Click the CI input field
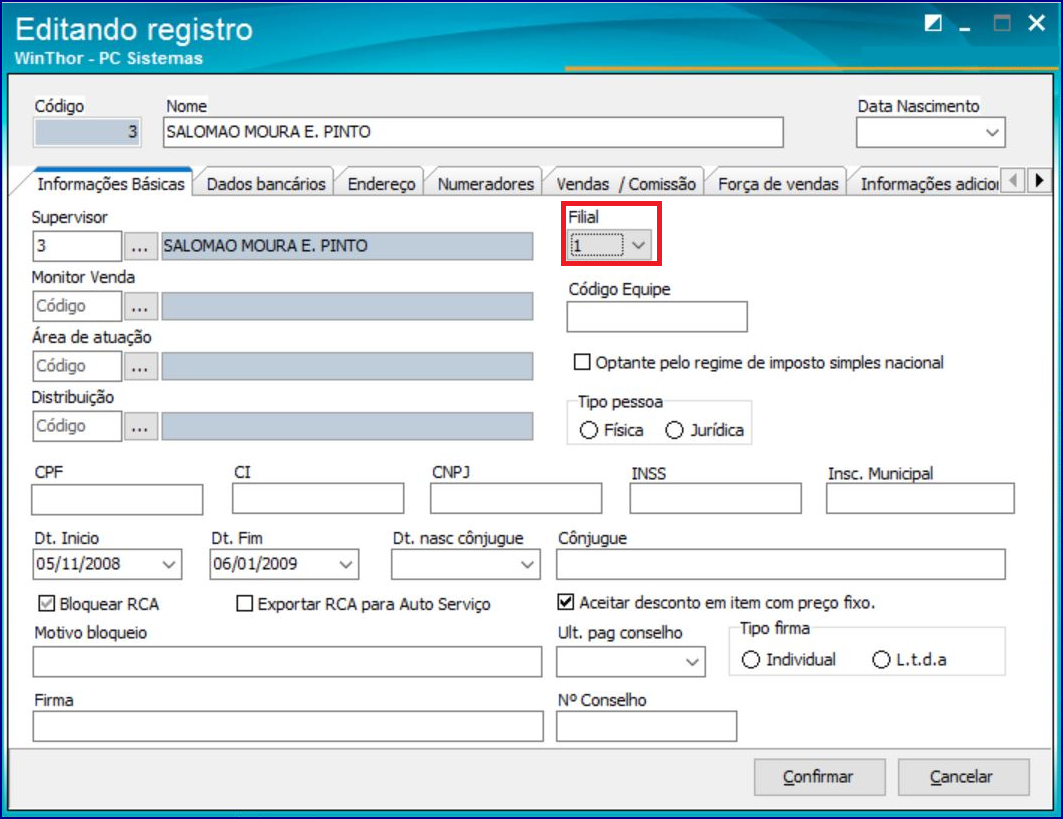Screen dimensions: 1063x819 [x=318, y=498]
